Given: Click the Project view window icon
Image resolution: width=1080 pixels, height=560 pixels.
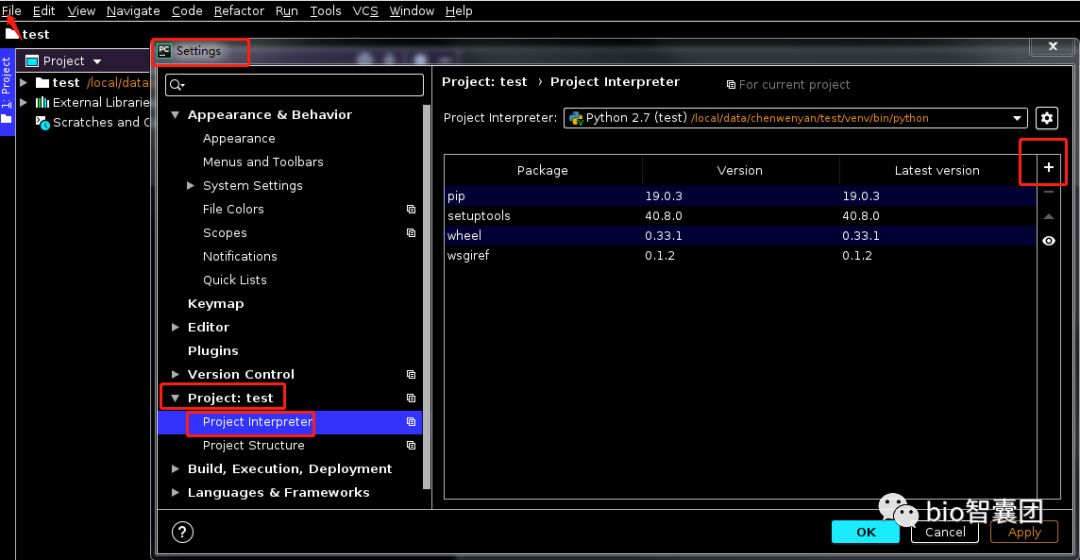Looking at the screenshot, I should click(x=32, y=61).
